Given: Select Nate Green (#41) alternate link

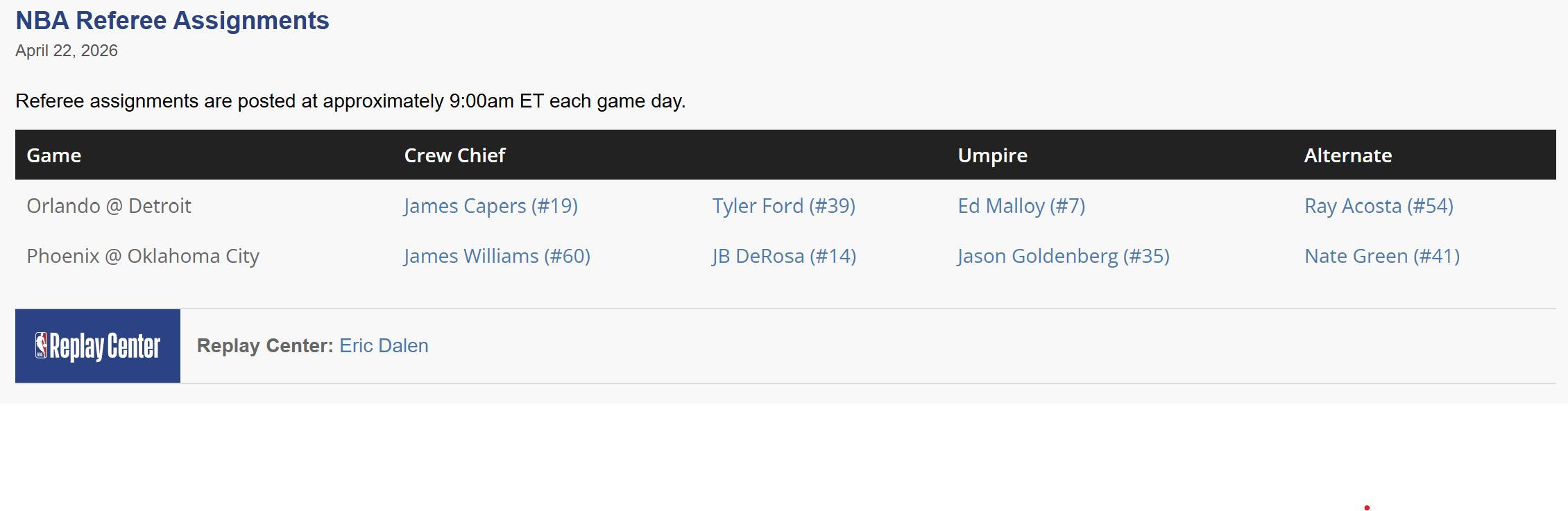Looking at the screenshot, I should (x=1382, y=256).
